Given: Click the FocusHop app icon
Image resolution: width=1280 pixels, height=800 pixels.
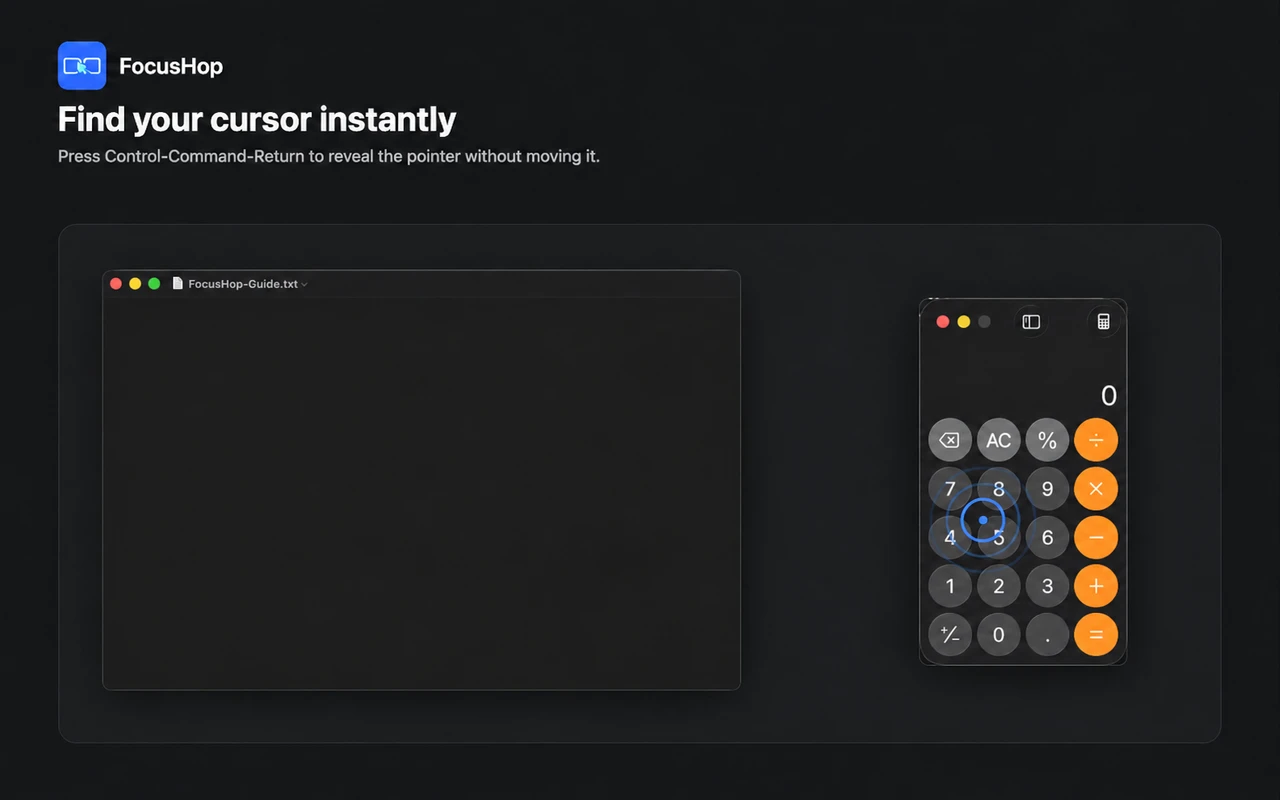Looking at the screenshot, I should pyautogui.click(x=82, y=66).
